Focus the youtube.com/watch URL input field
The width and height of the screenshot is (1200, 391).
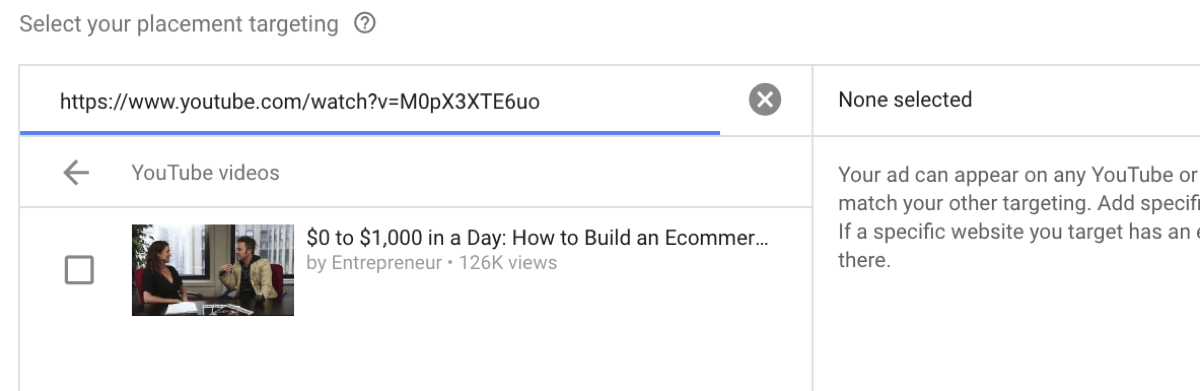pyautogui.click(x=370, y=100)
